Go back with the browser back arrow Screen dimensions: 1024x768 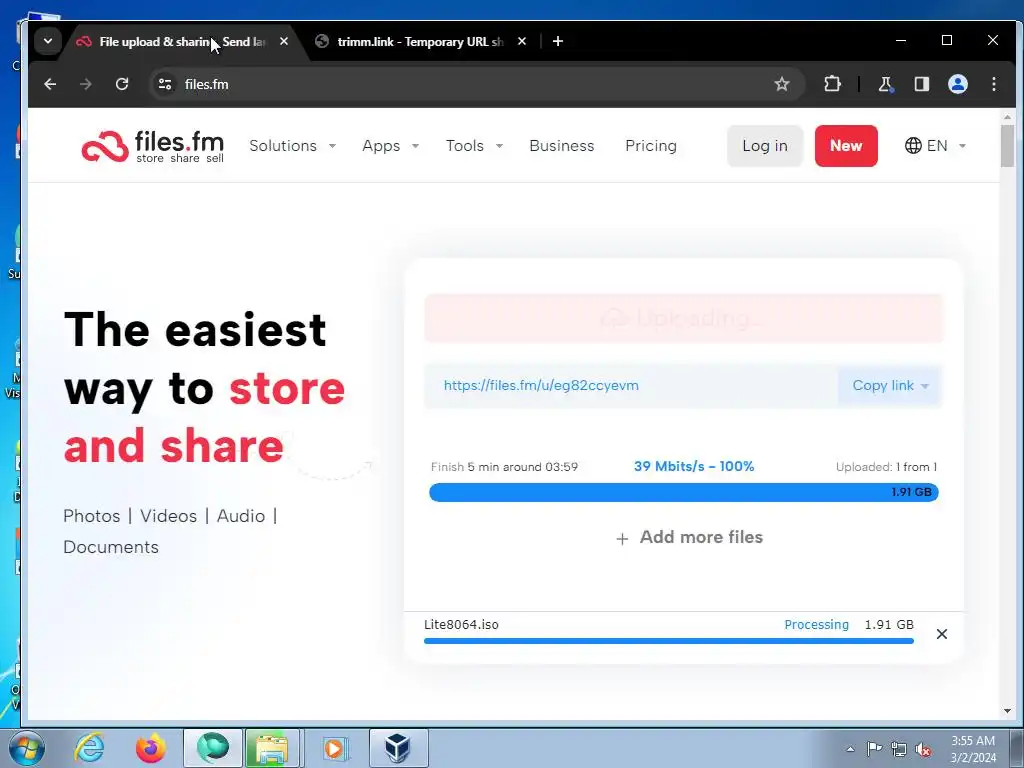(x=50, y=84)
